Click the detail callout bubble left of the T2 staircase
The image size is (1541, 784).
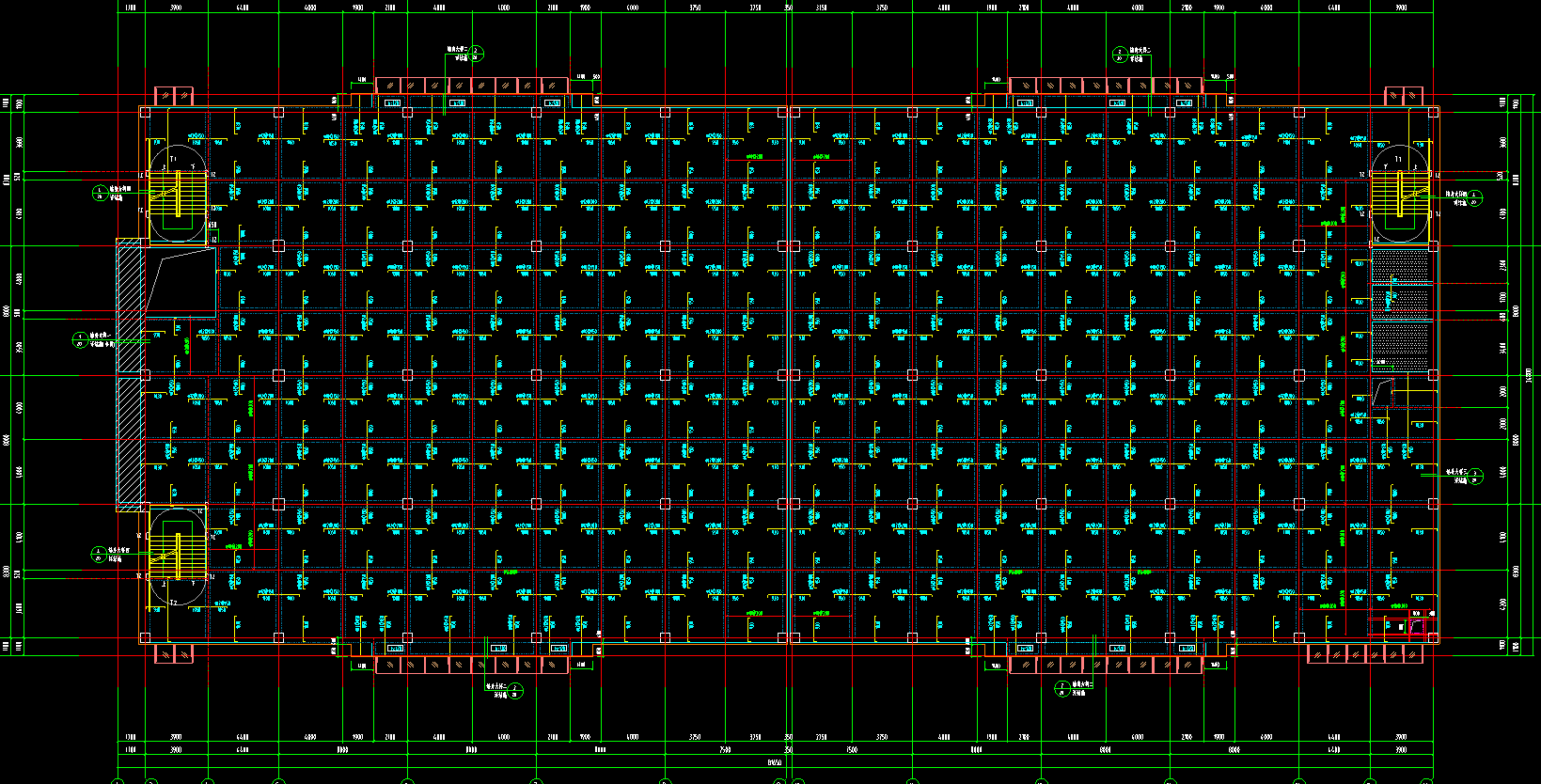tap(100, 555)
